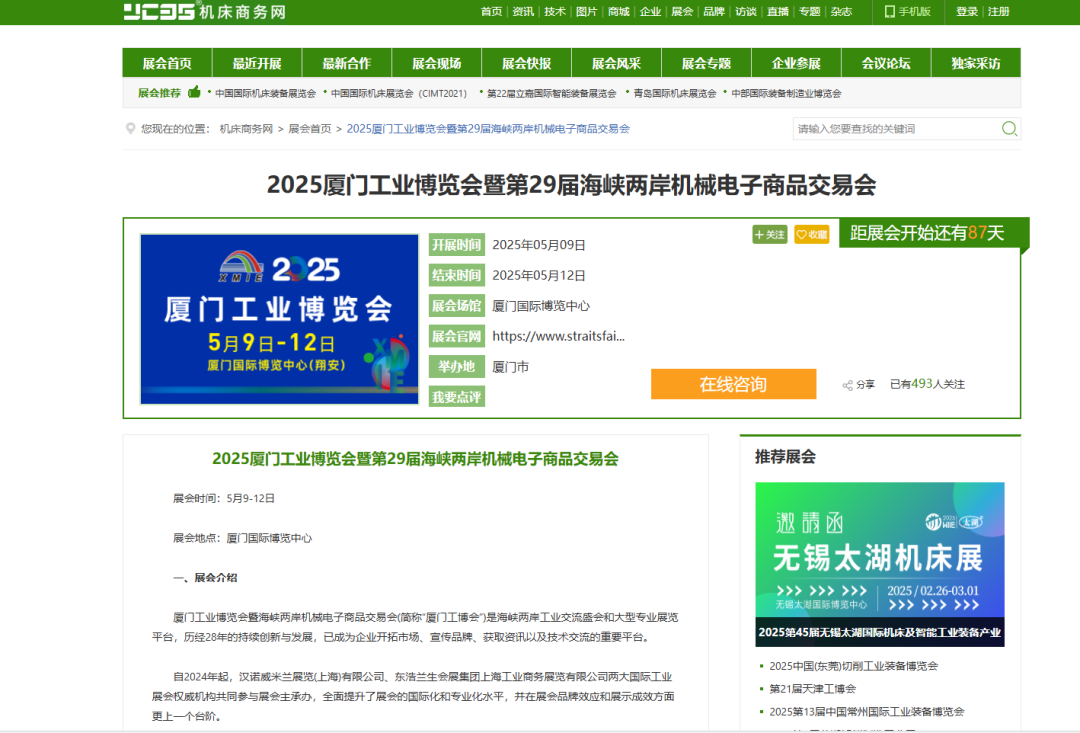Image resolution: width=1080 pixels, height=733 pixels.
Task: Open 中部国际装备制造业博览会 link
Action: [786, 93]
